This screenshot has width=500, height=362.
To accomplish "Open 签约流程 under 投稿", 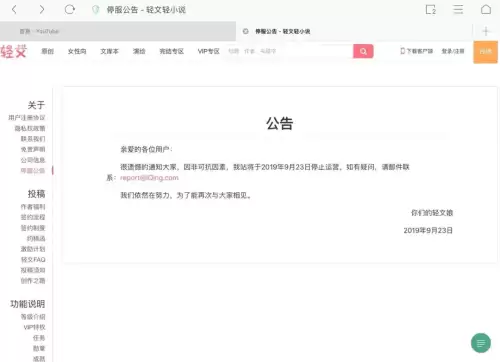I will (33, 217).
